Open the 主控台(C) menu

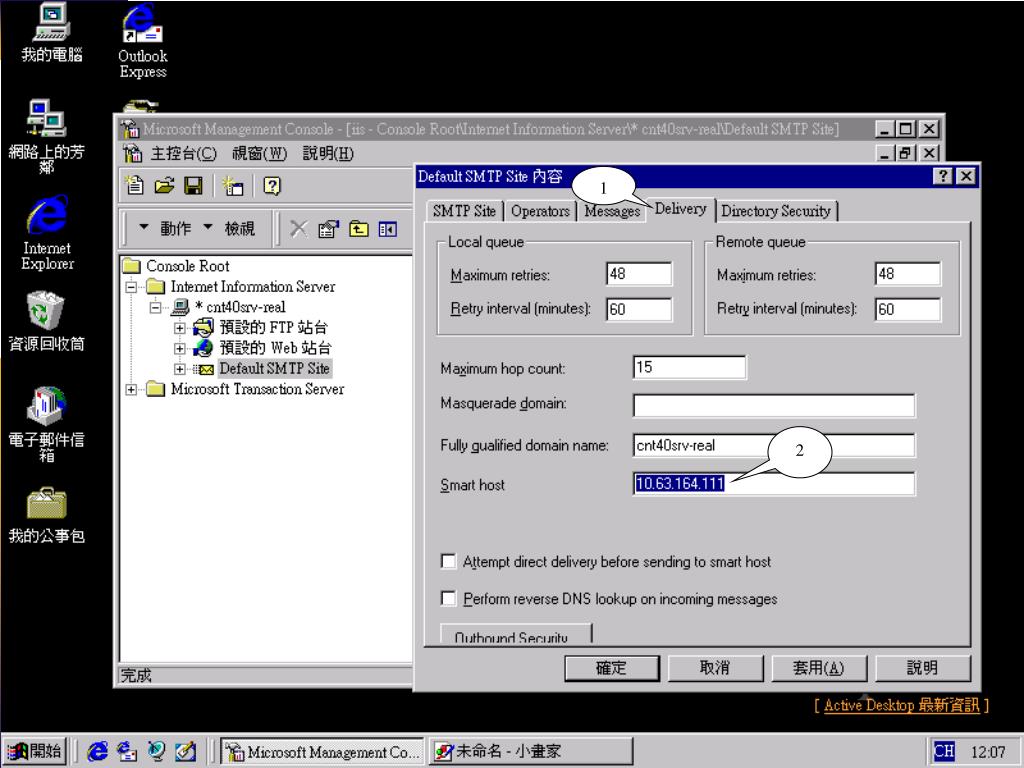pyautogui.click(x=183, y=153)
